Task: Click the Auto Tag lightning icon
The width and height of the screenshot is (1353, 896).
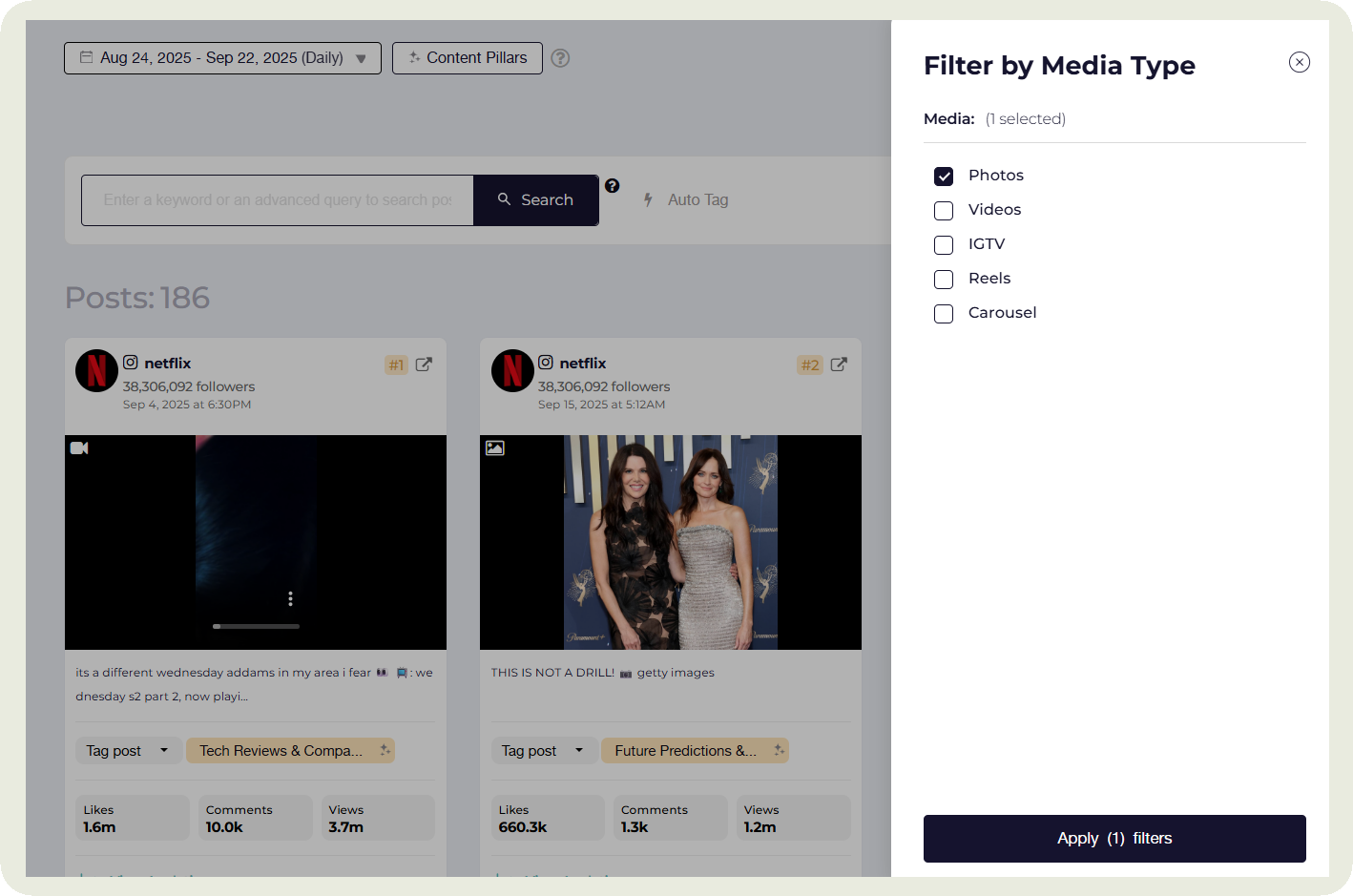Action: click(x=648, y=199)
